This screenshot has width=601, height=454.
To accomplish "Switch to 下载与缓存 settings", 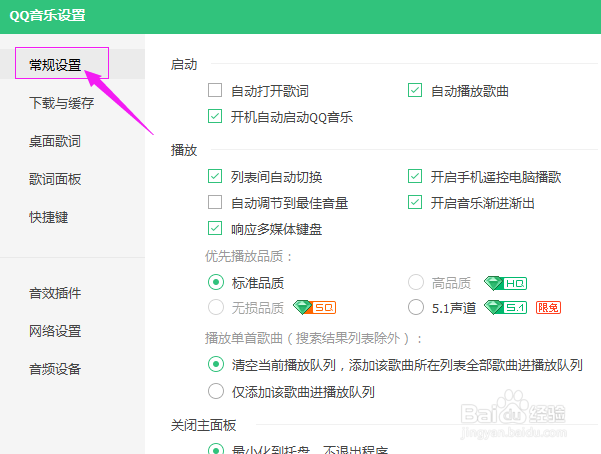I will click(x=62, y=103).
